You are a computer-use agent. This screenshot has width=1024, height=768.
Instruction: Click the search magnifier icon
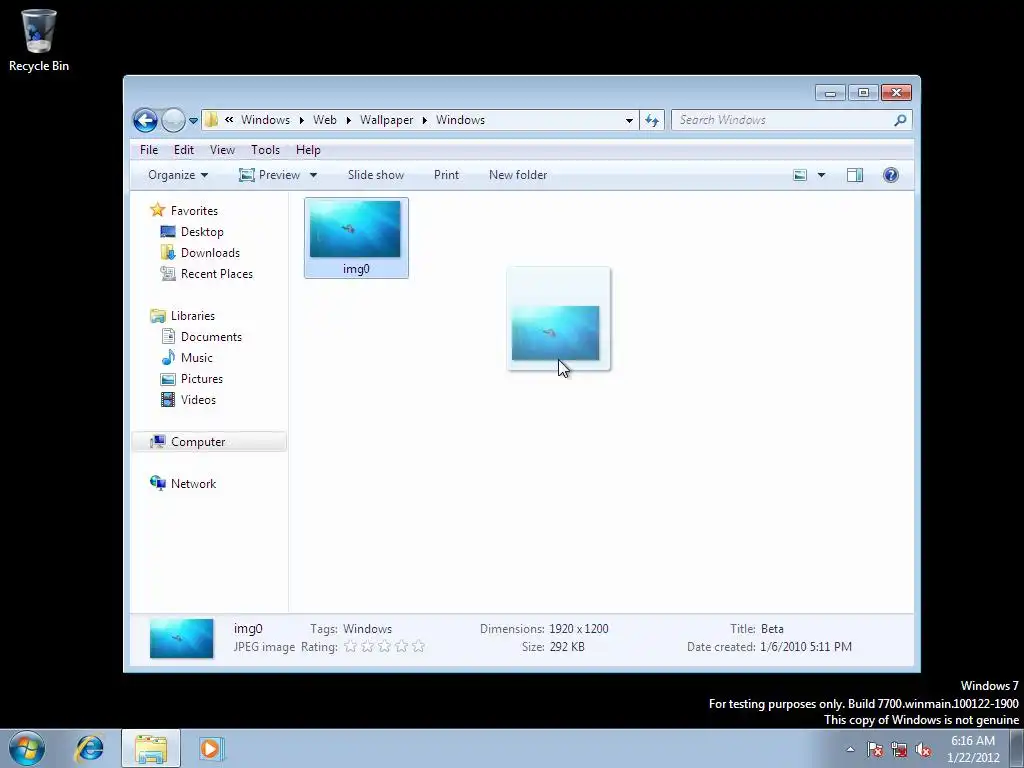point(901,120)
